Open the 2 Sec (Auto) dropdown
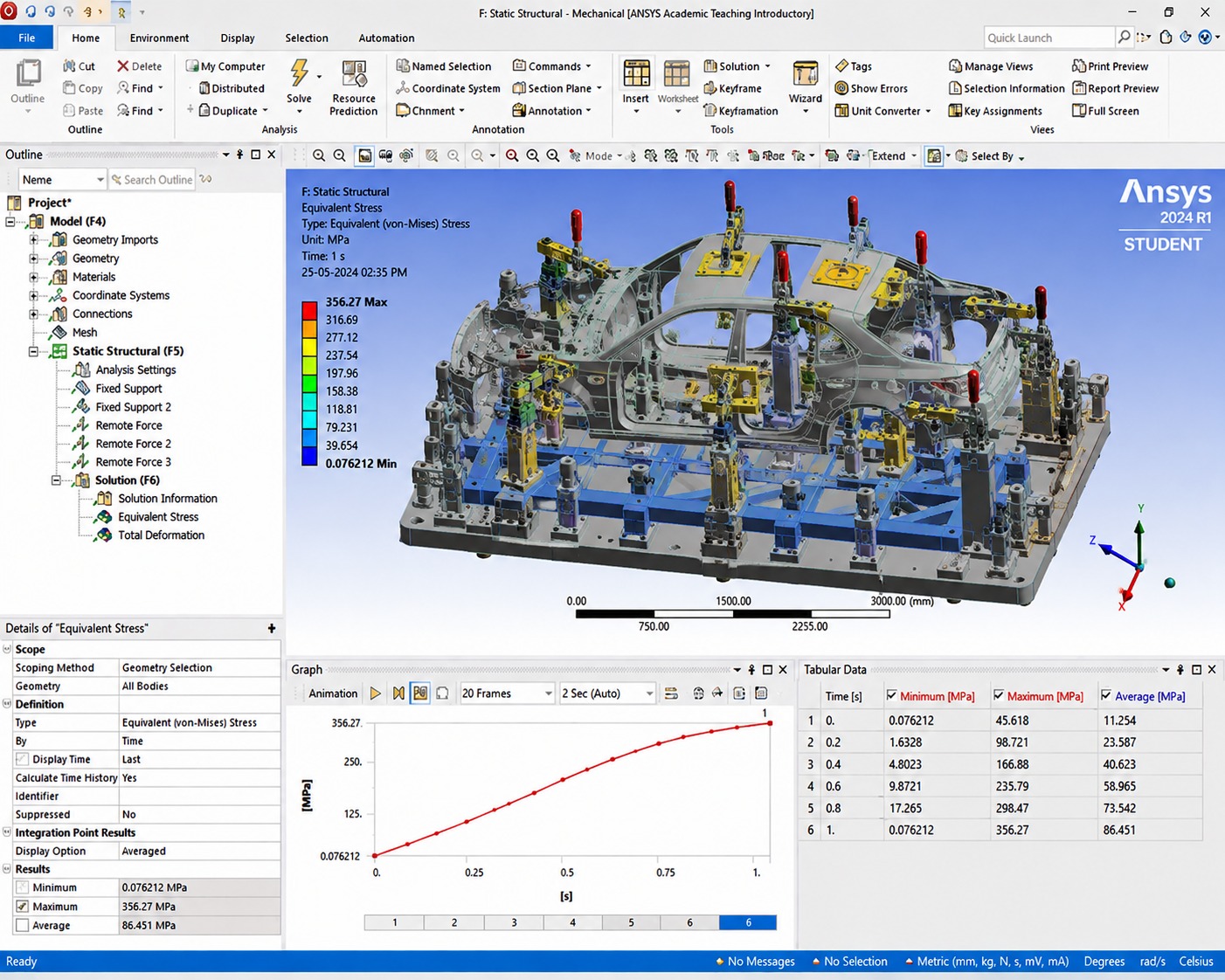Viewport: 1225px width, 980px height. point(608,694)
